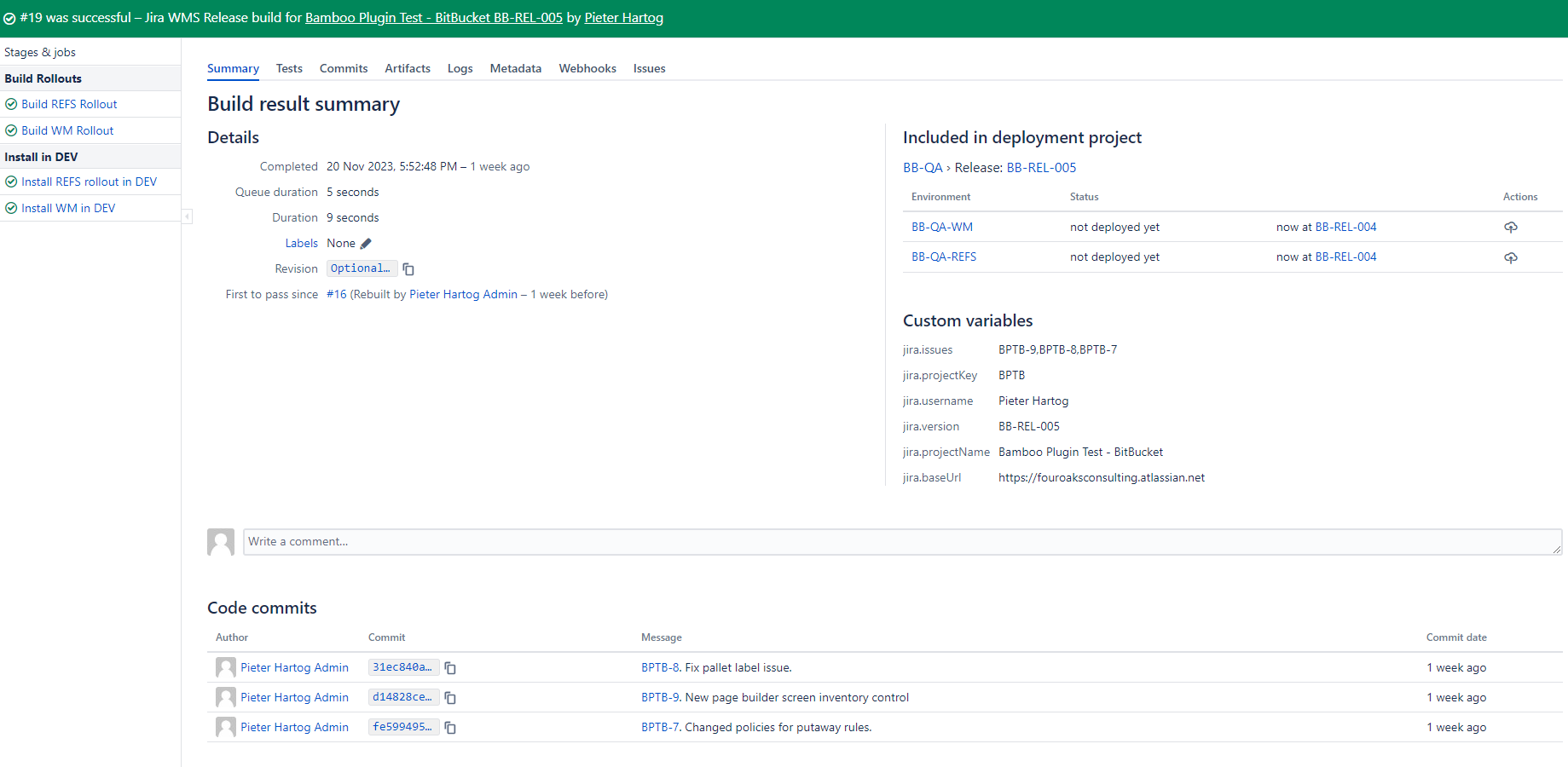The image size is (1568, 767).
Task: Open BB-QA-WM environment
Action: click(x=942, y=227)
